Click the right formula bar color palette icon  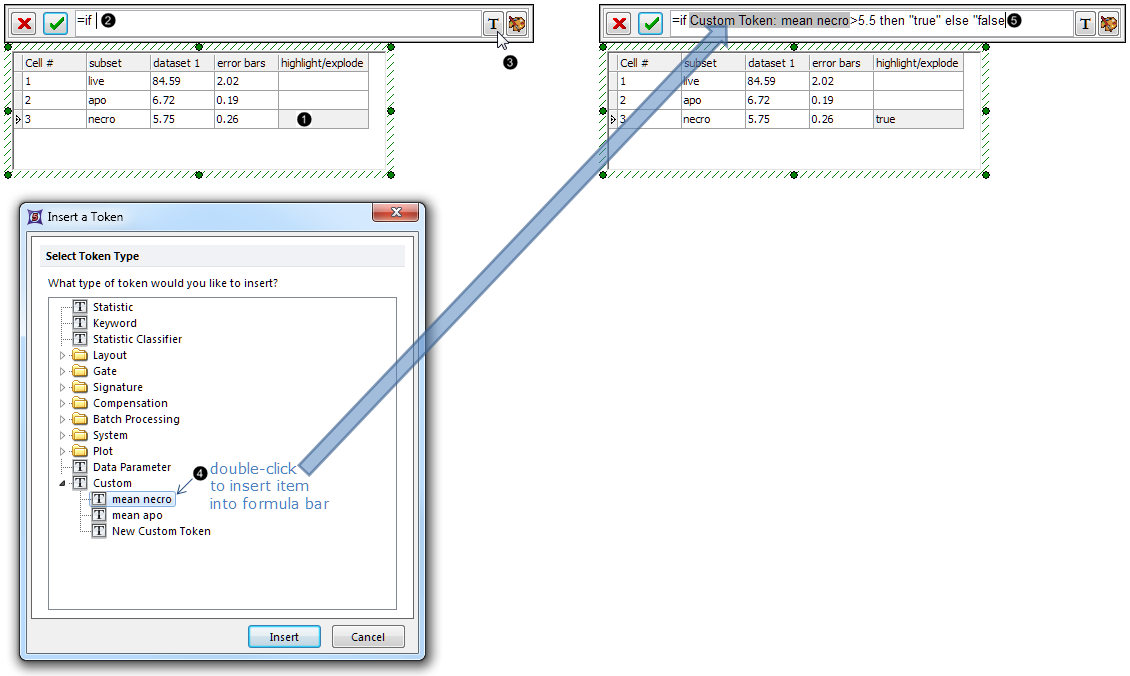(x=1108, y=24)
